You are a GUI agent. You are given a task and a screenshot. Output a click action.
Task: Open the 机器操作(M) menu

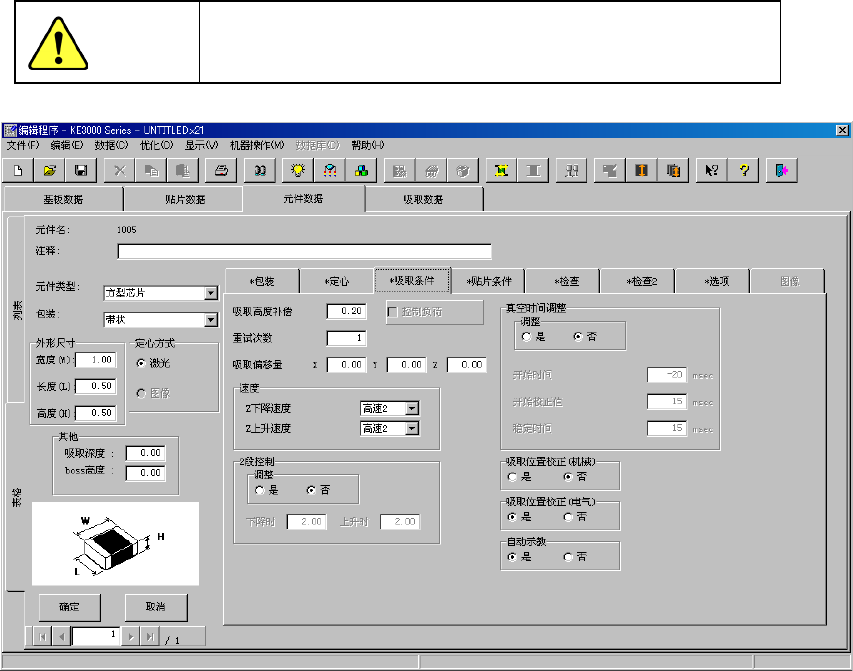[257, 145]
